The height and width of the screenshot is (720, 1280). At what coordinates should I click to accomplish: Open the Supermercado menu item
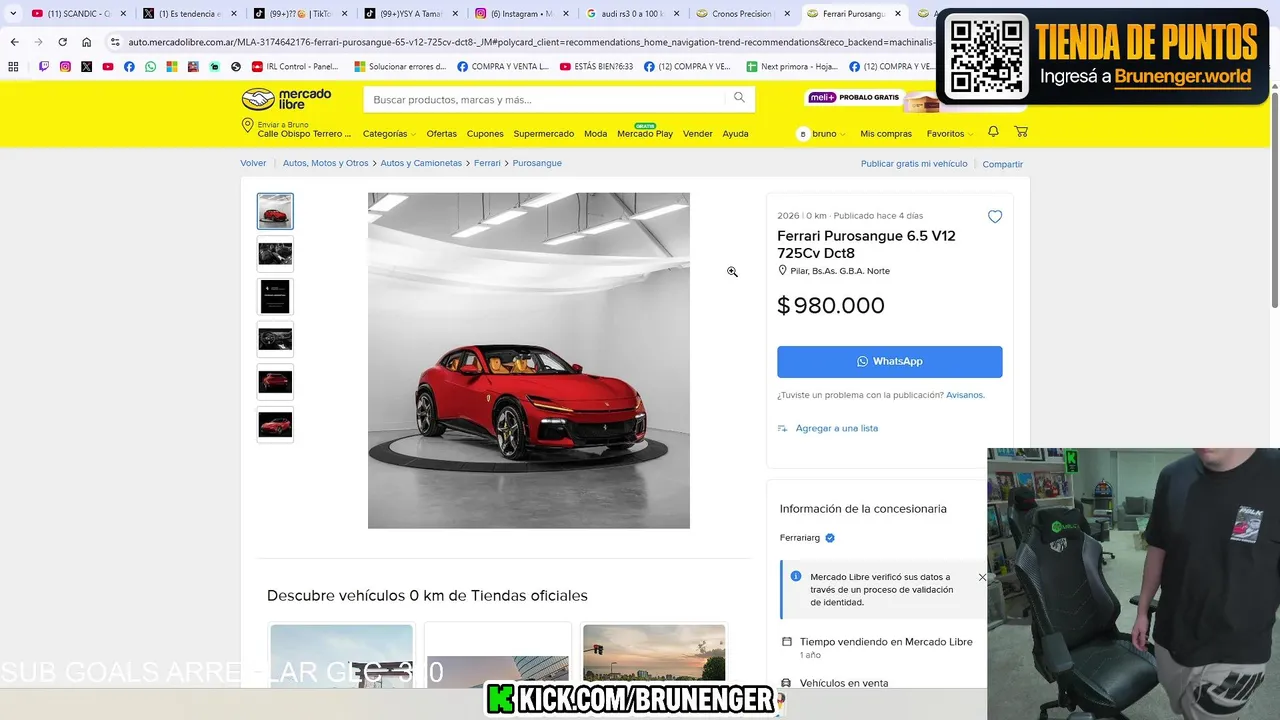pos(543,134)
